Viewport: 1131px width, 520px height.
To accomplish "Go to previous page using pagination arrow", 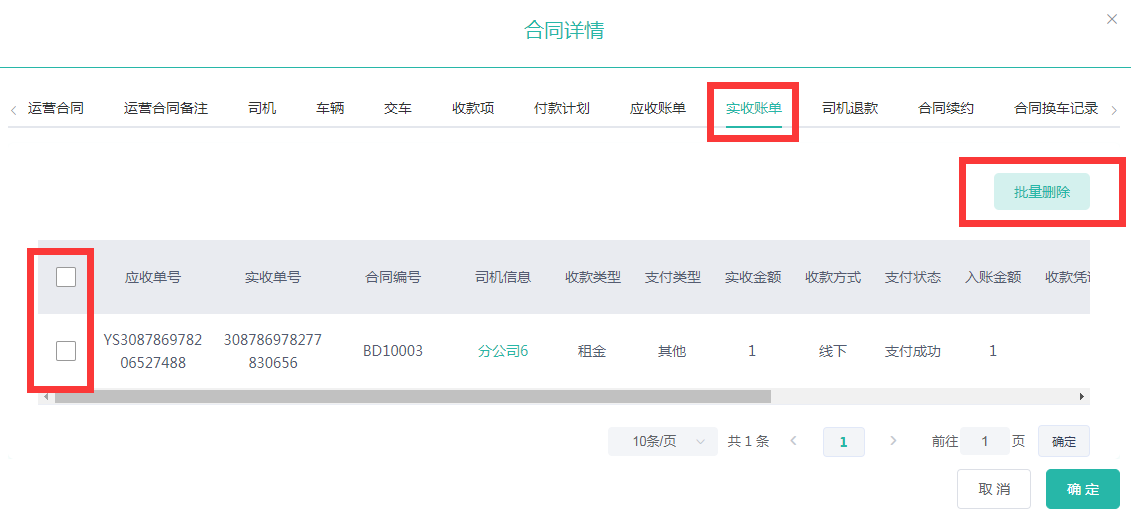I will (x=793, y=441).
